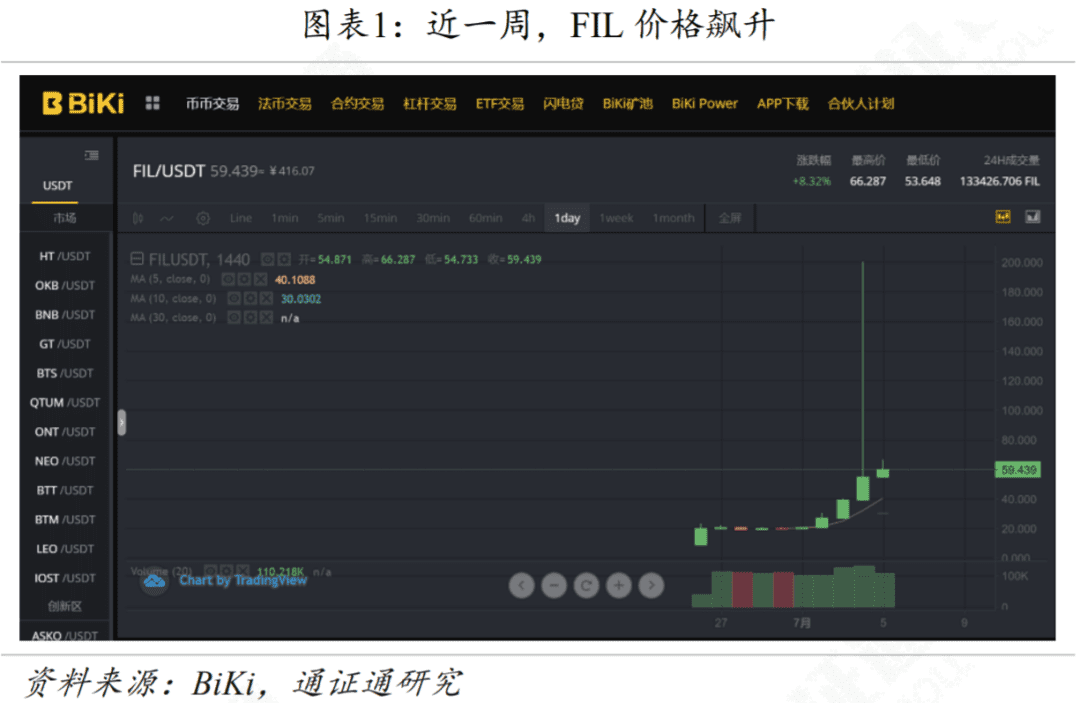The width and height of the screenshot is (1080, 703).
Task: Collapse the FILUSDT legend box
Action: pos(137,259)
